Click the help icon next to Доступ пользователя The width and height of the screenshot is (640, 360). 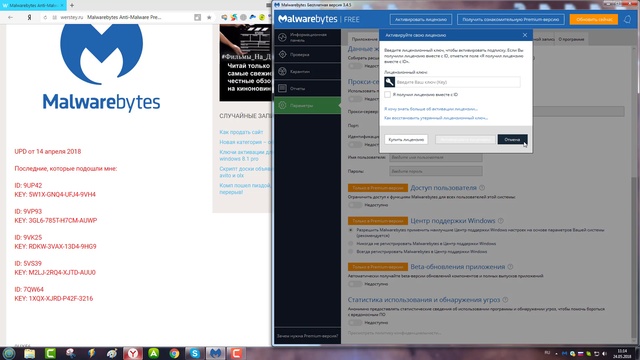pyautogui.click(x=482, y=188)
